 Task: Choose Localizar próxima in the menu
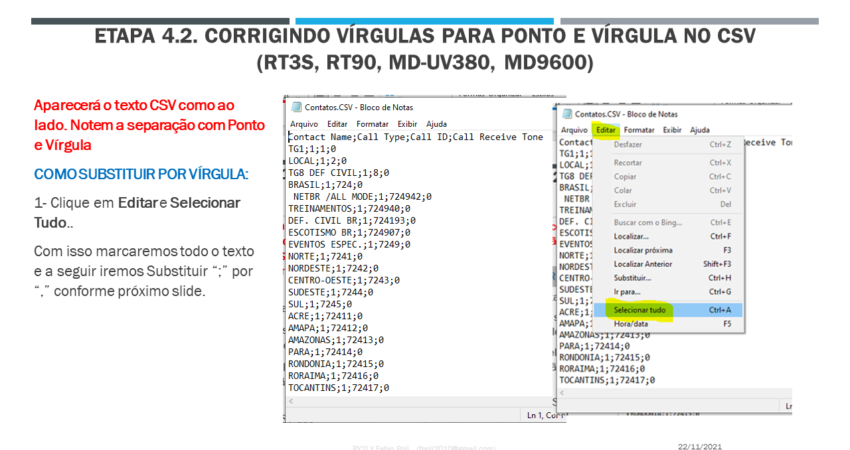(x=669, y=250)
